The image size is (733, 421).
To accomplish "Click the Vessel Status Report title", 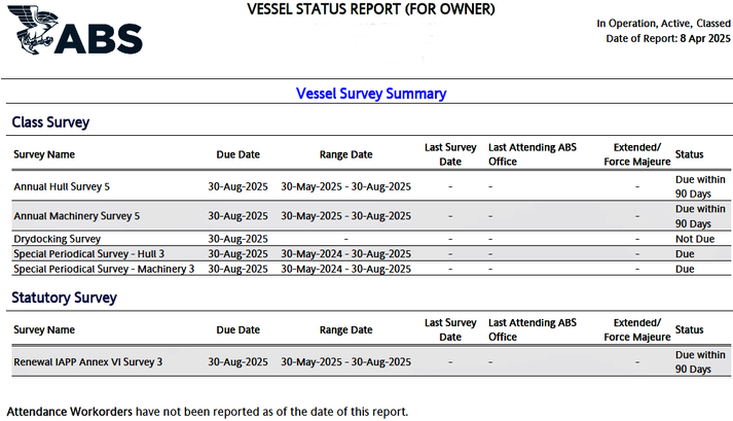I will pyautogui.click(x=370, y=10).
